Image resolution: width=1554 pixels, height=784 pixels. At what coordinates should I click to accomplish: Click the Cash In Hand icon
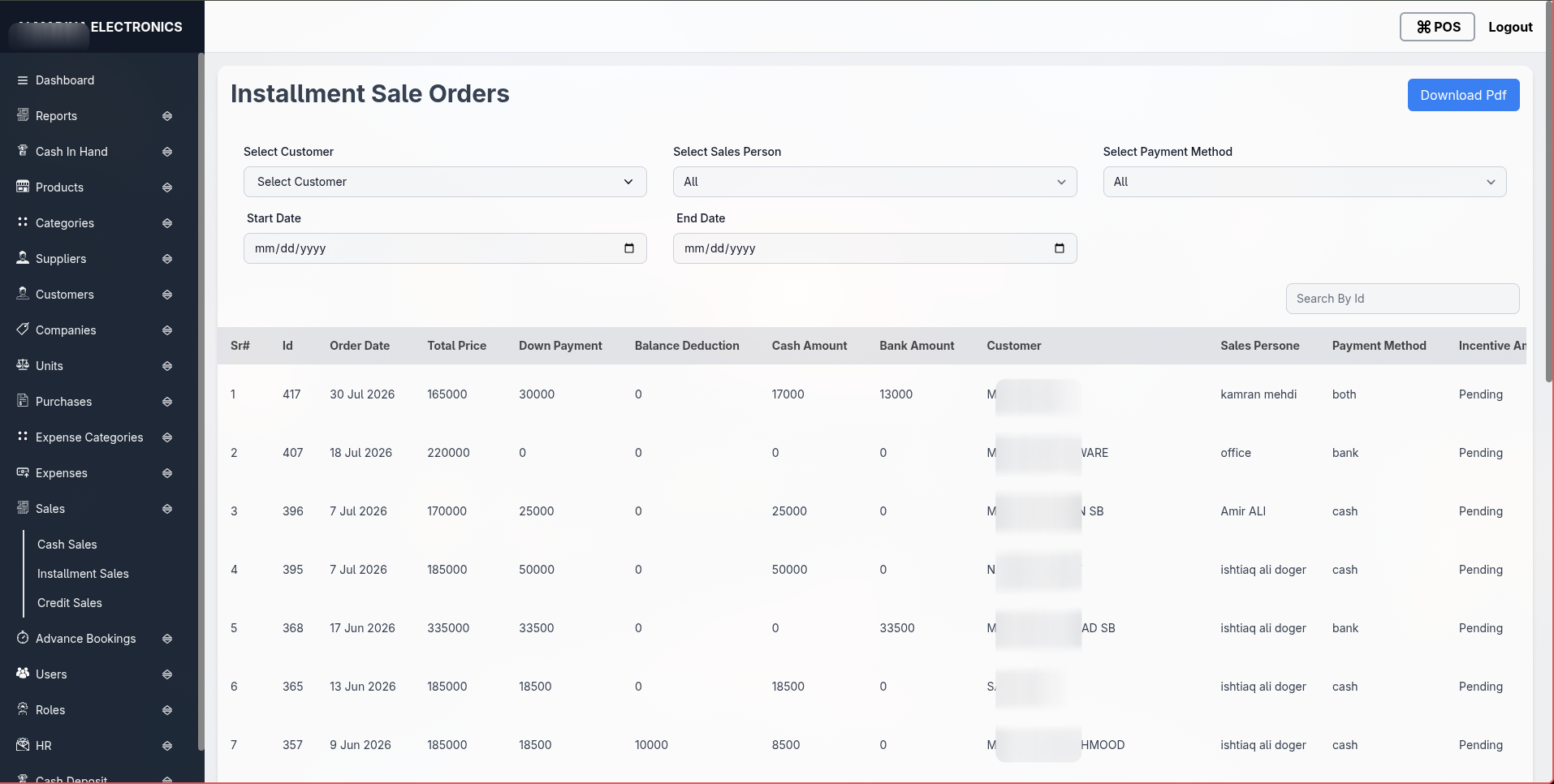pyautogui.click(x=23, y=151)
